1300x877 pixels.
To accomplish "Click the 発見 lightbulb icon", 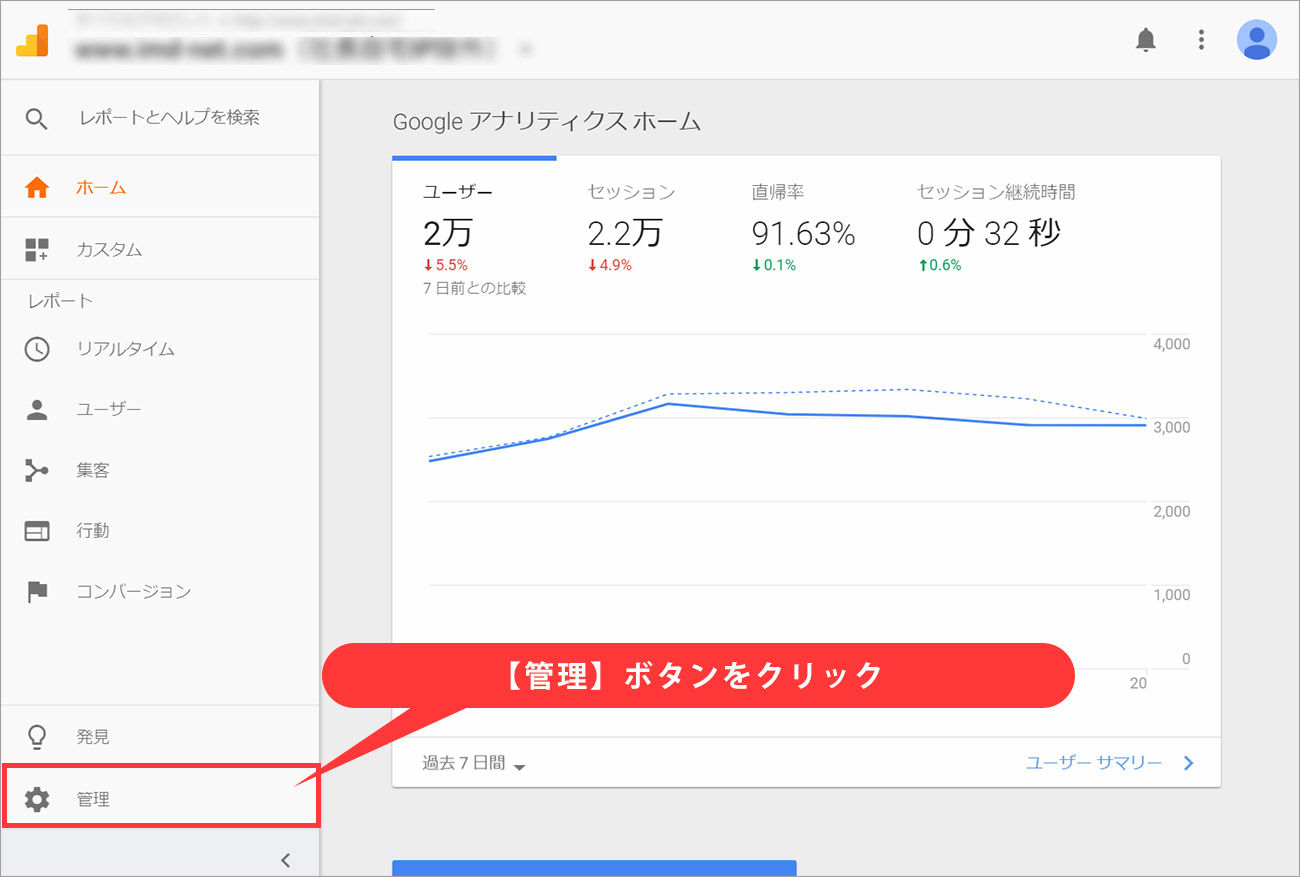I will tap(37, 737).
